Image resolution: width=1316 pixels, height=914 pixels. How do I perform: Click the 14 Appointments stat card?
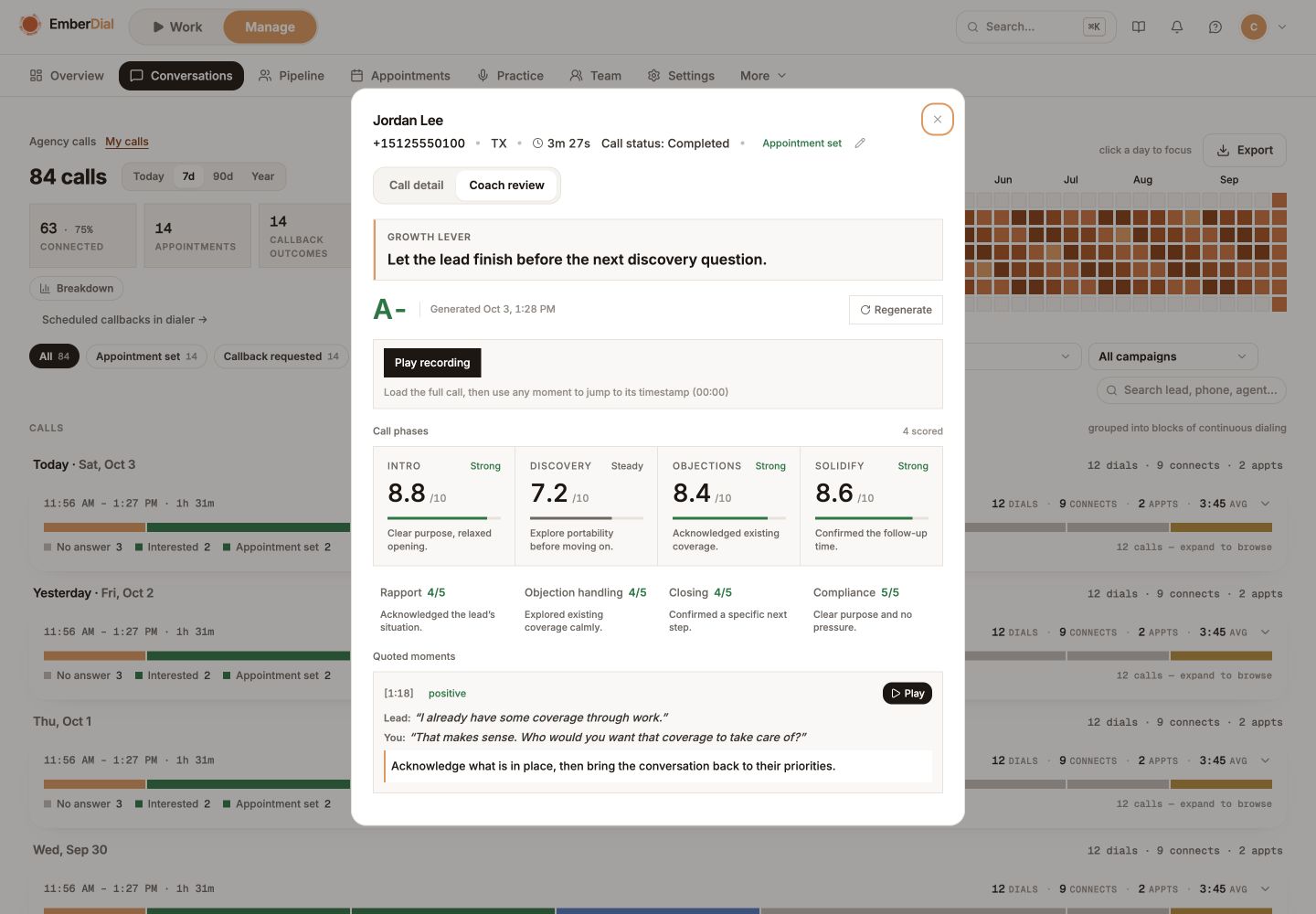click(x=197, y=236)
